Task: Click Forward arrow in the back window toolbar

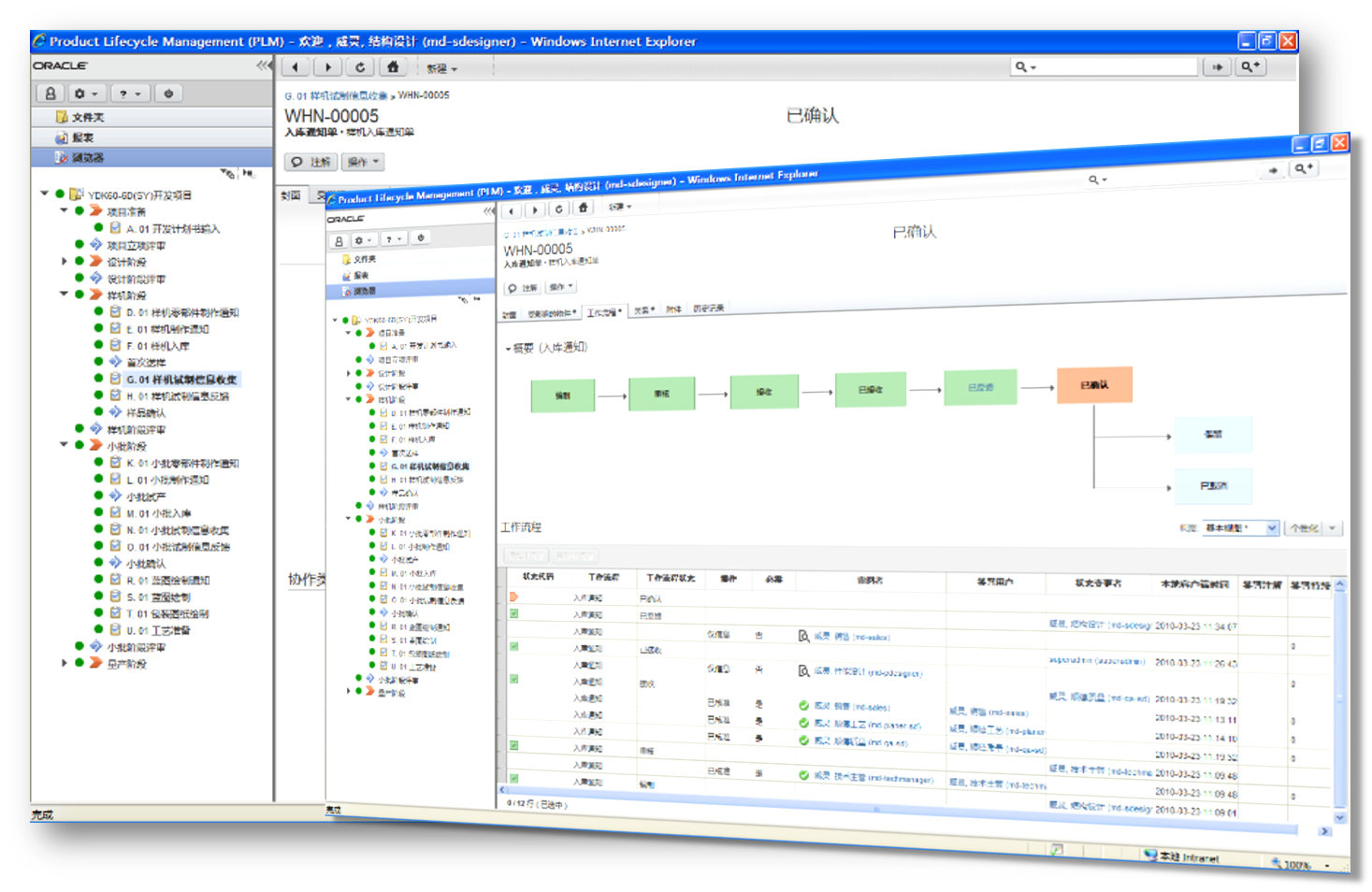Action: (328, 67)
